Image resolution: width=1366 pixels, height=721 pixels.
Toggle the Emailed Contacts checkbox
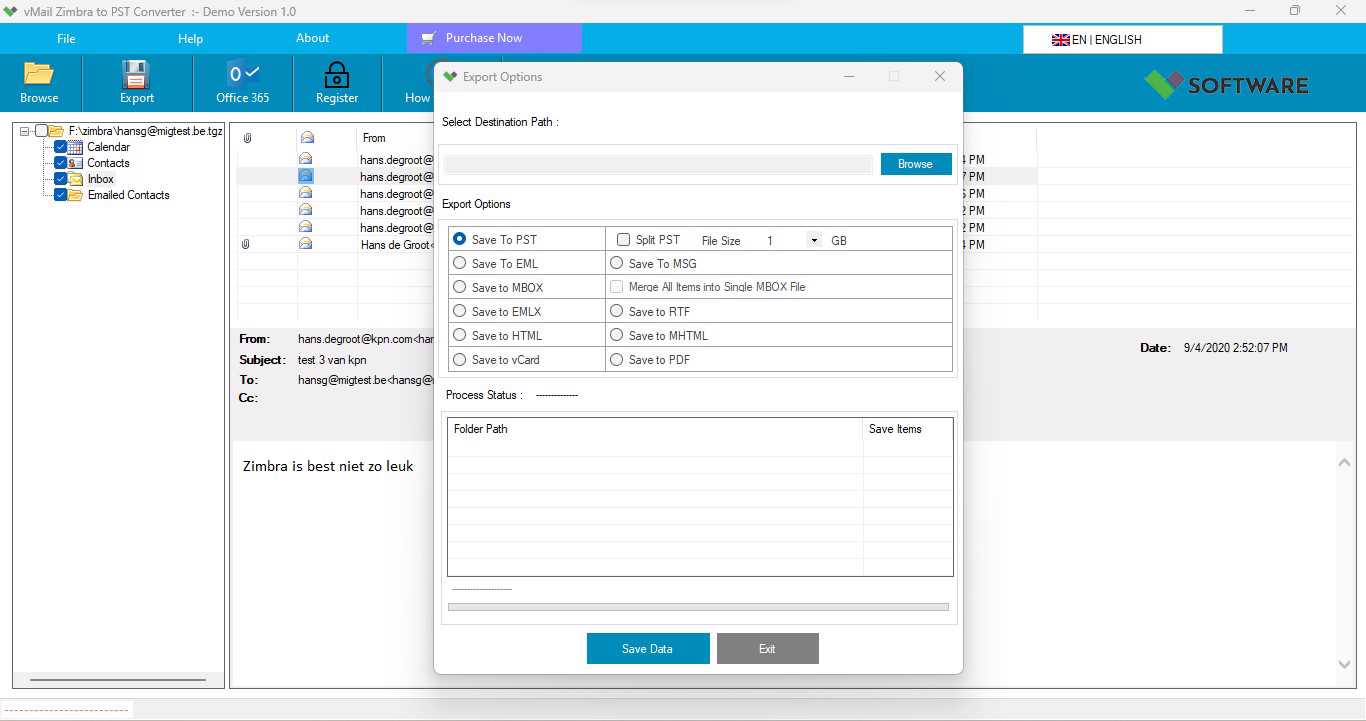coord(61,195)
